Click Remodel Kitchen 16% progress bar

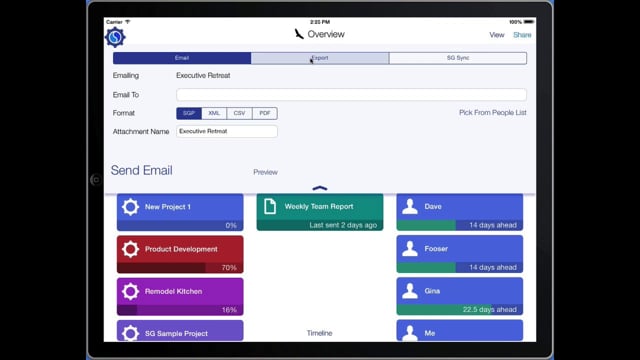coord(180,310)
